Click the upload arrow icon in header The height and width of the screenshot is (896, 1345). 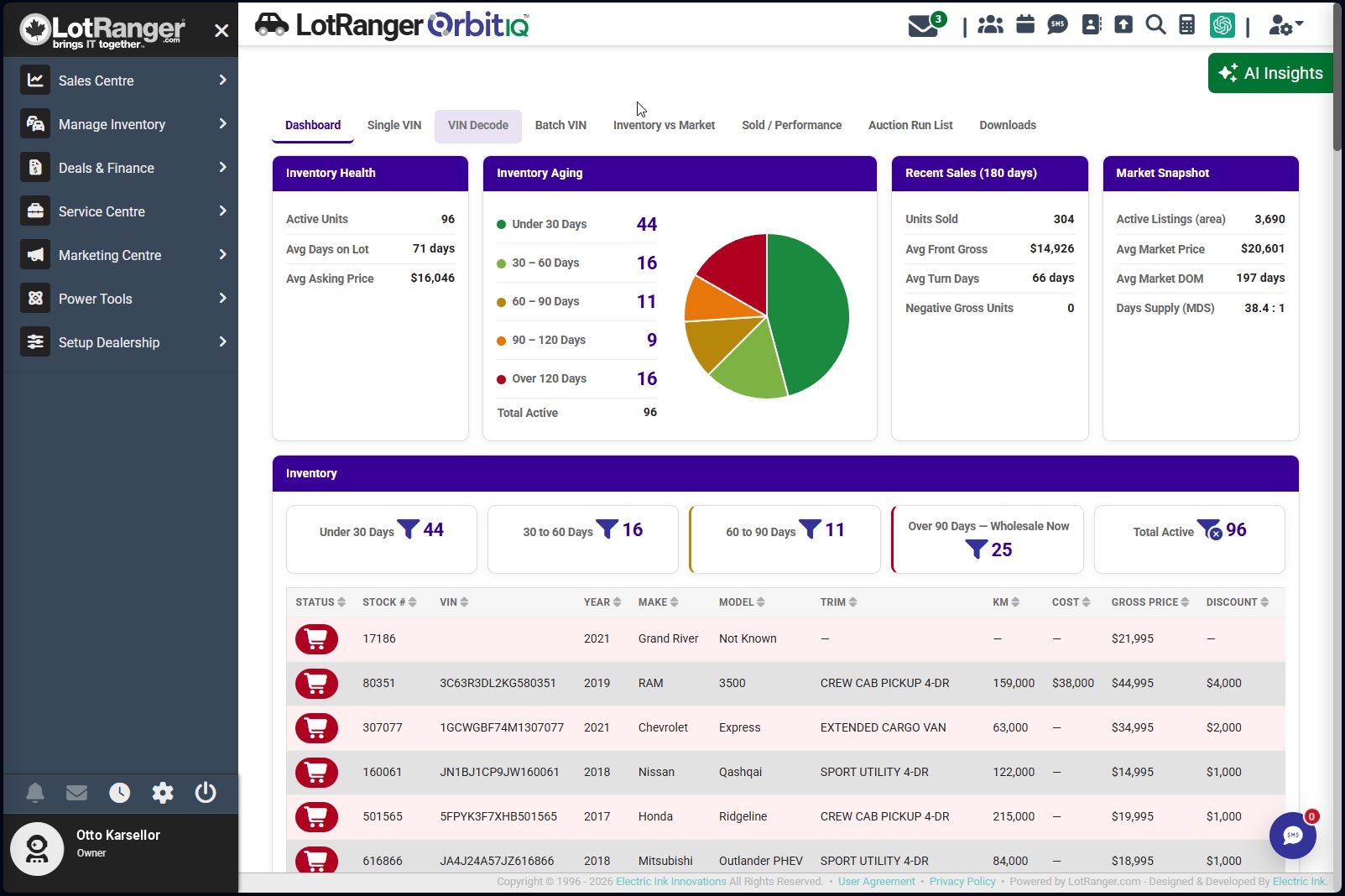click(1123, 24)
